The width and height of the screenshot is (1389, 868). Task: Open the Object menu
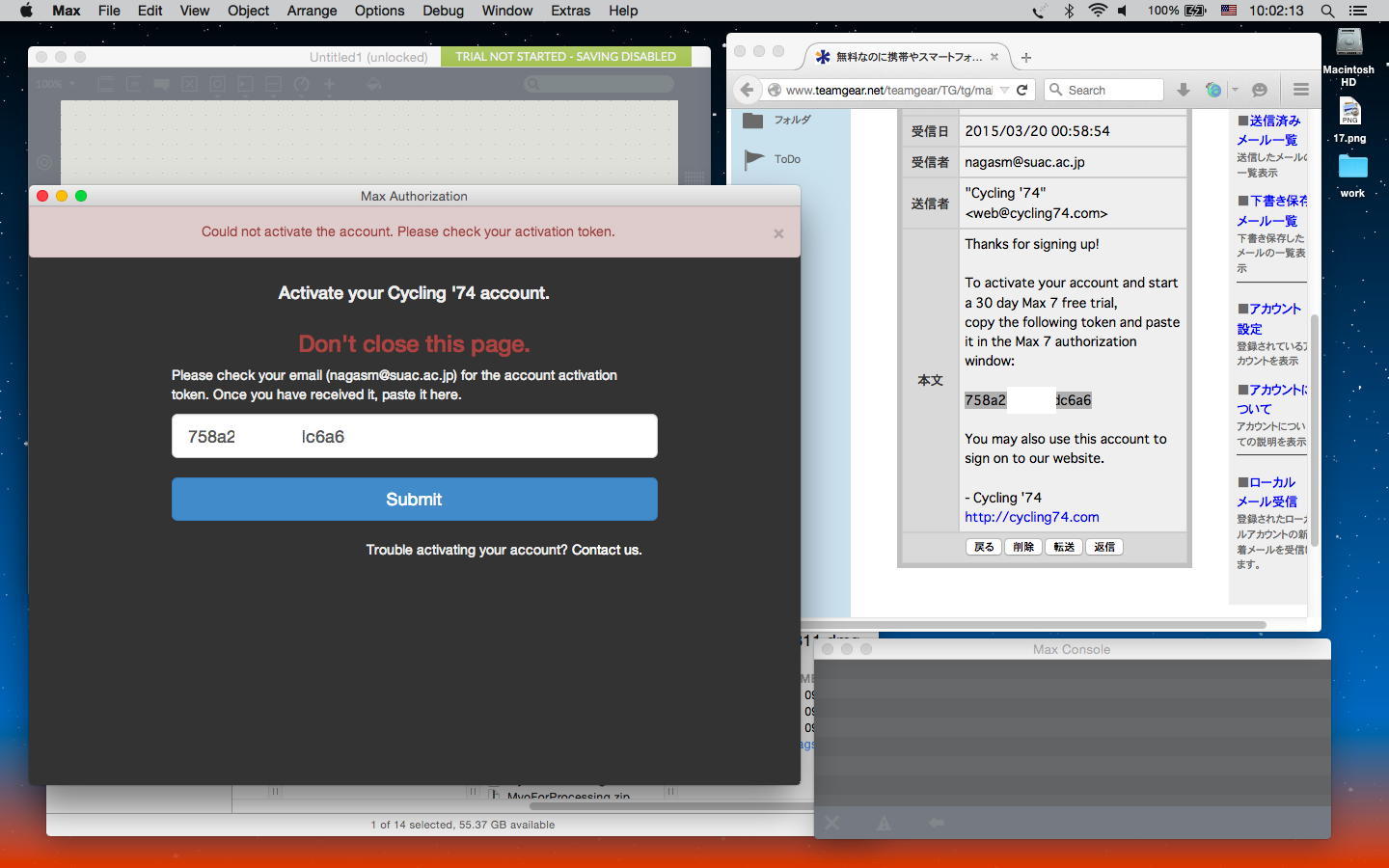point(248,11)
